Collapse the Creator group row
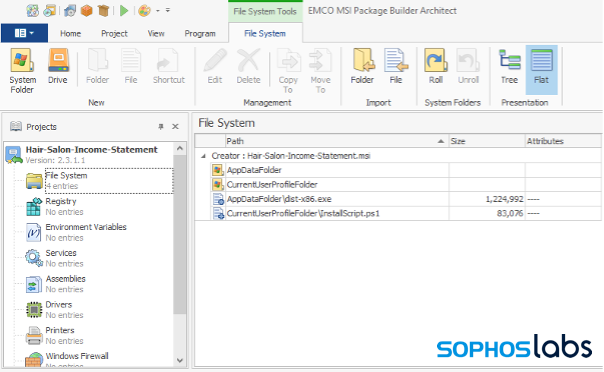 [x=203, y=156]
